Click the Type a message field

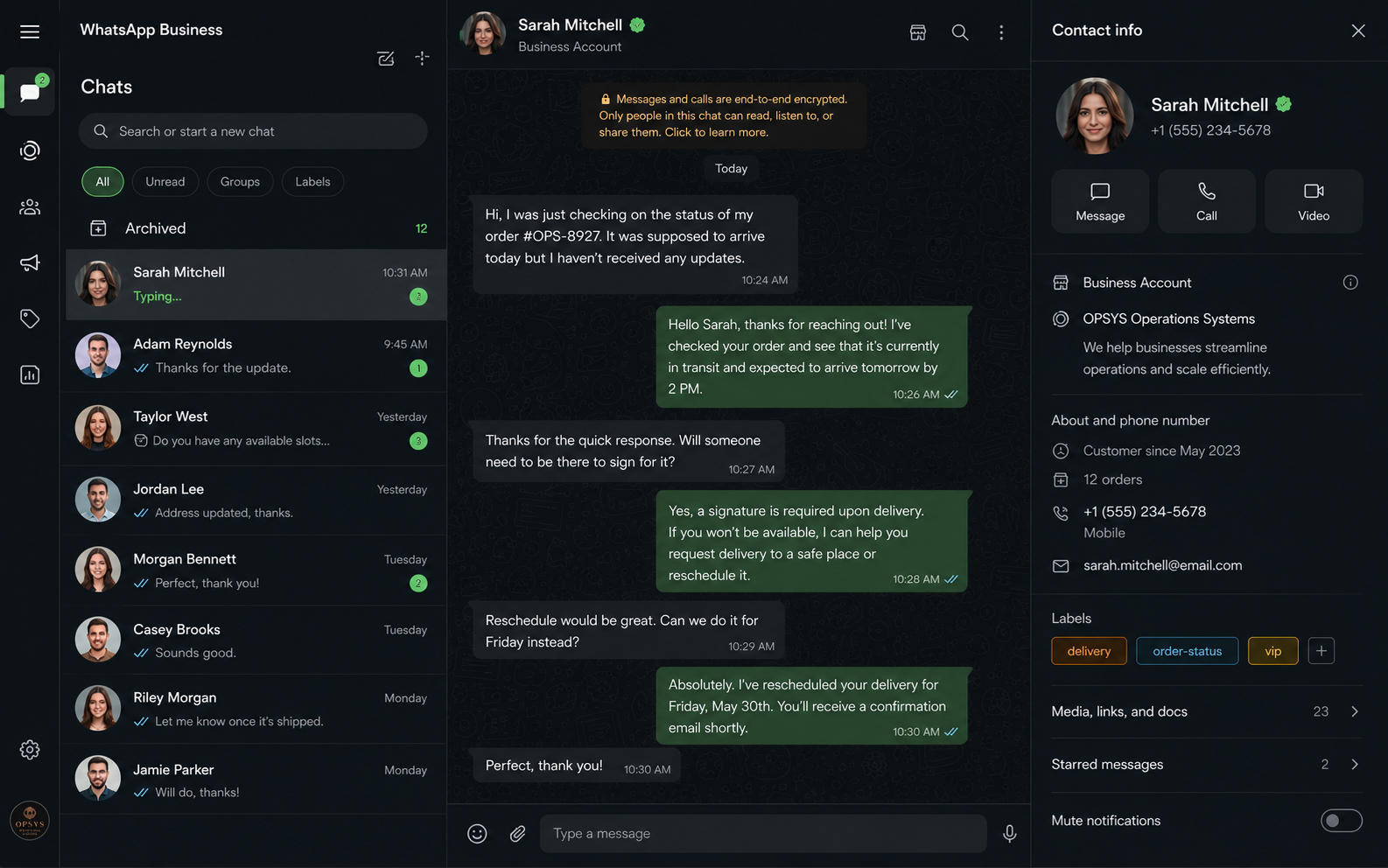763,834
